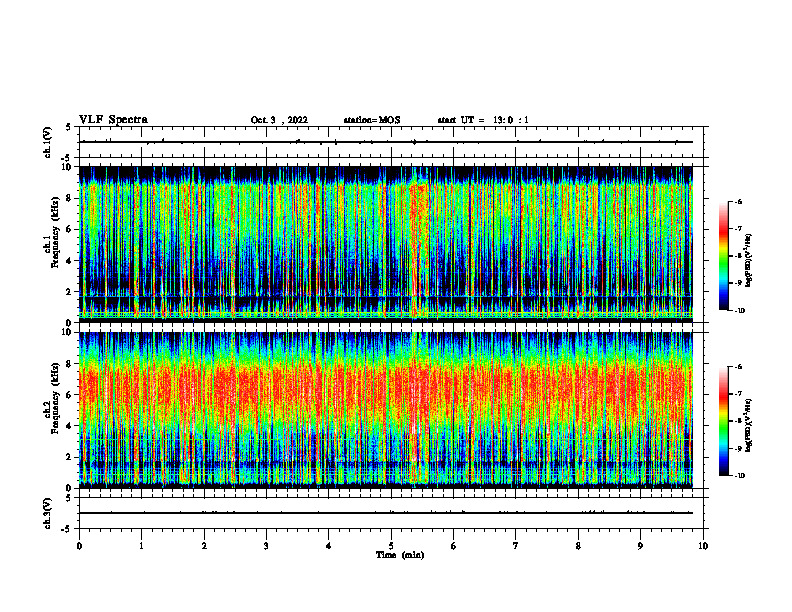Click time axis tick label "9"

coord(640,546)
